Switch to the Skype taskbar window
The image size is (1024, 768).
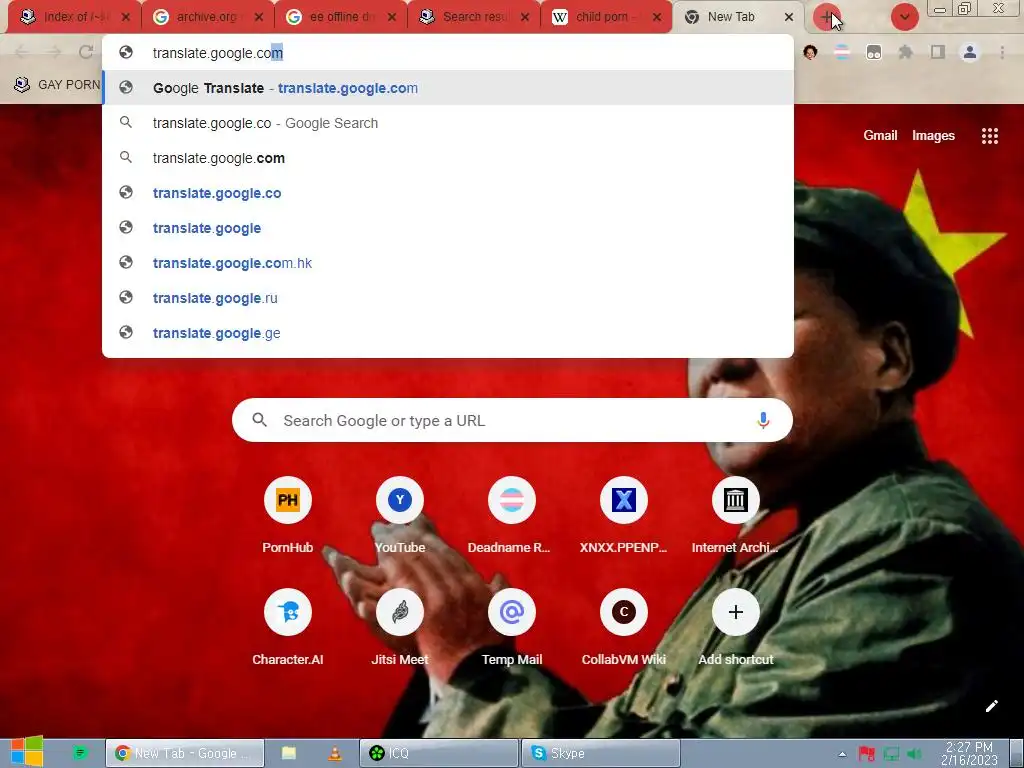(x=600, y=753)
